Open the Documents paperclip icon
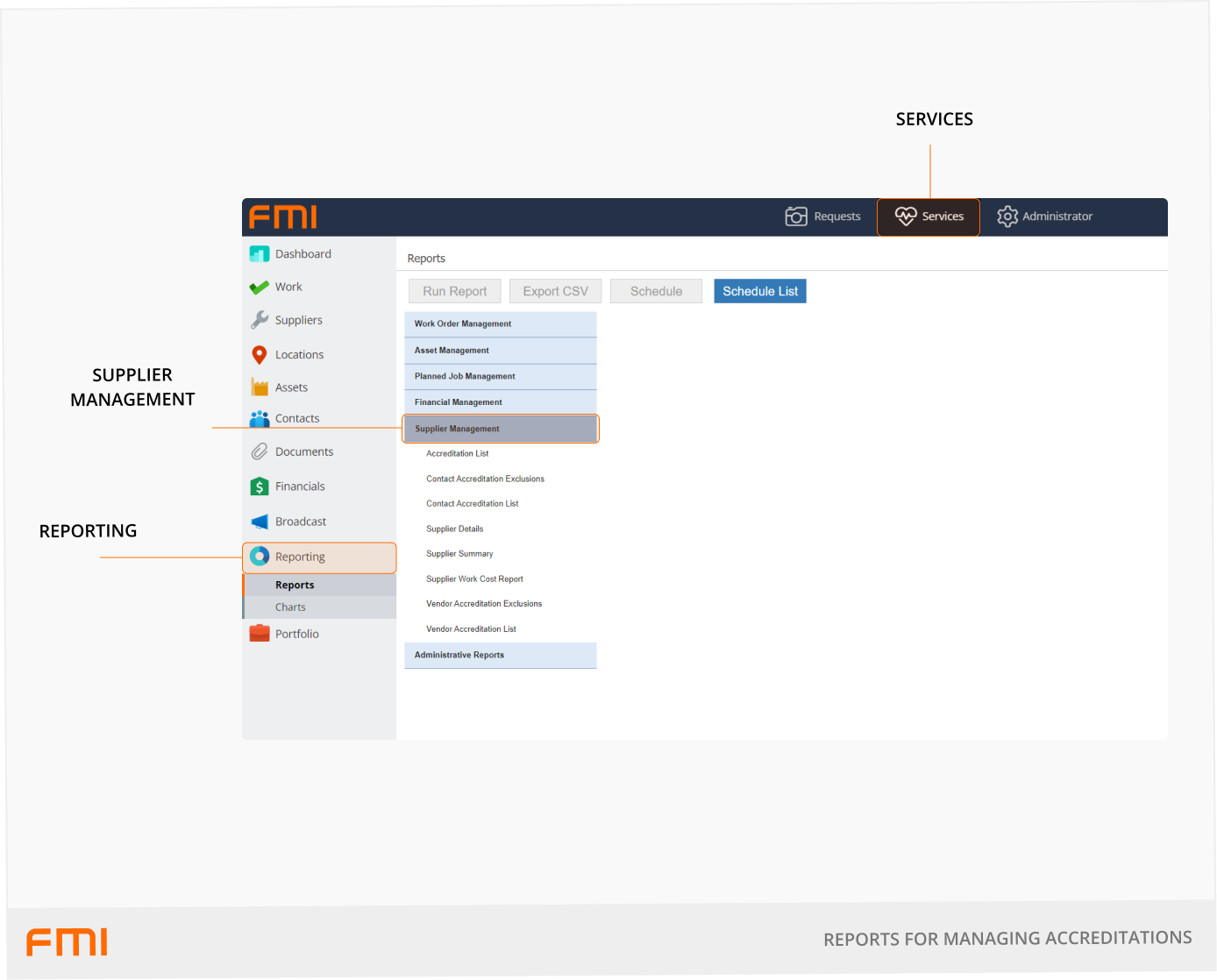The height and width of the screenshot is (980, 1217). pos(260,452)
